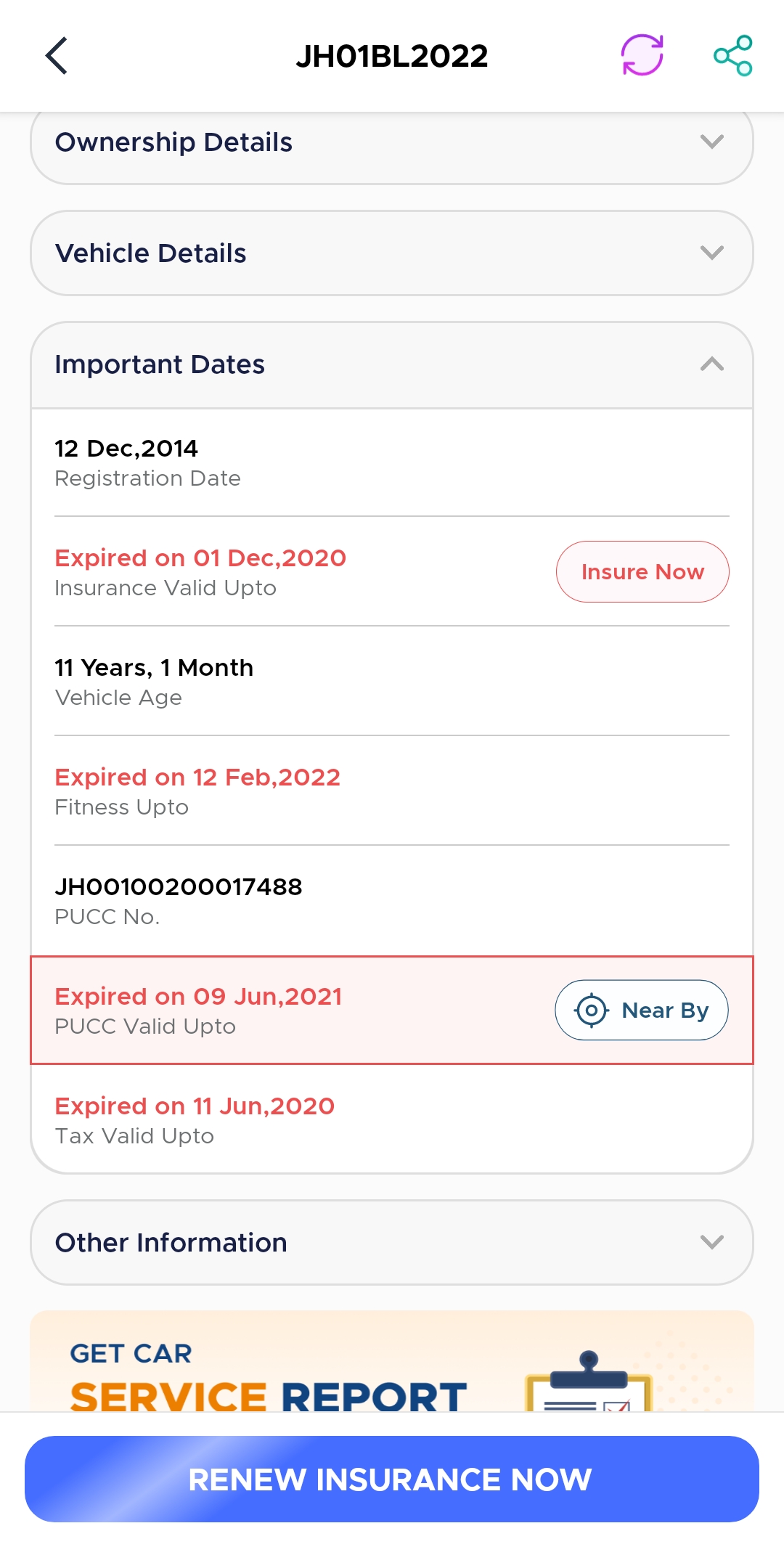
Task: Expand the Vehicle Details section
Action: 392,253
